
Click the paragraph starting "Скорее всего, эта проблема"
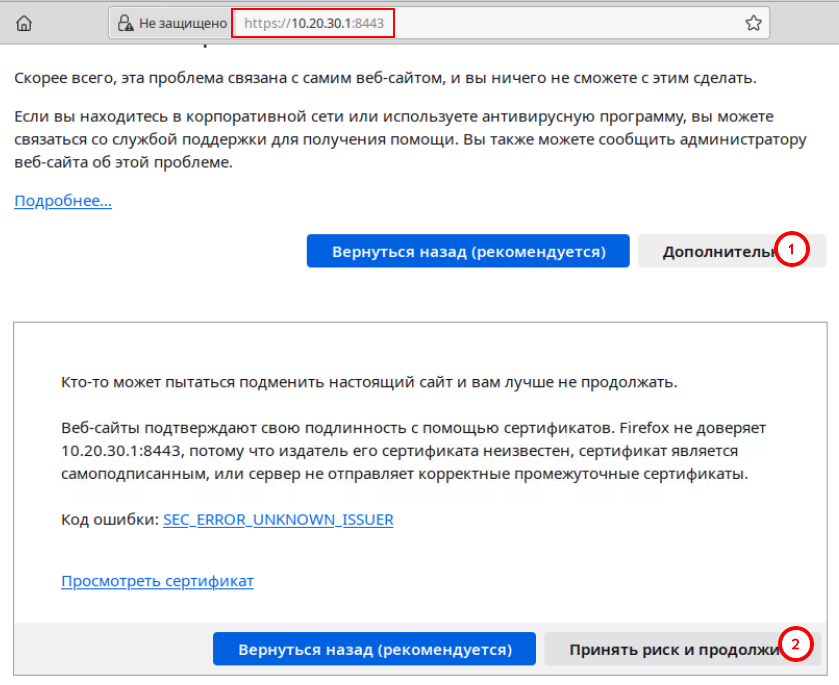(x=385, y=78)
